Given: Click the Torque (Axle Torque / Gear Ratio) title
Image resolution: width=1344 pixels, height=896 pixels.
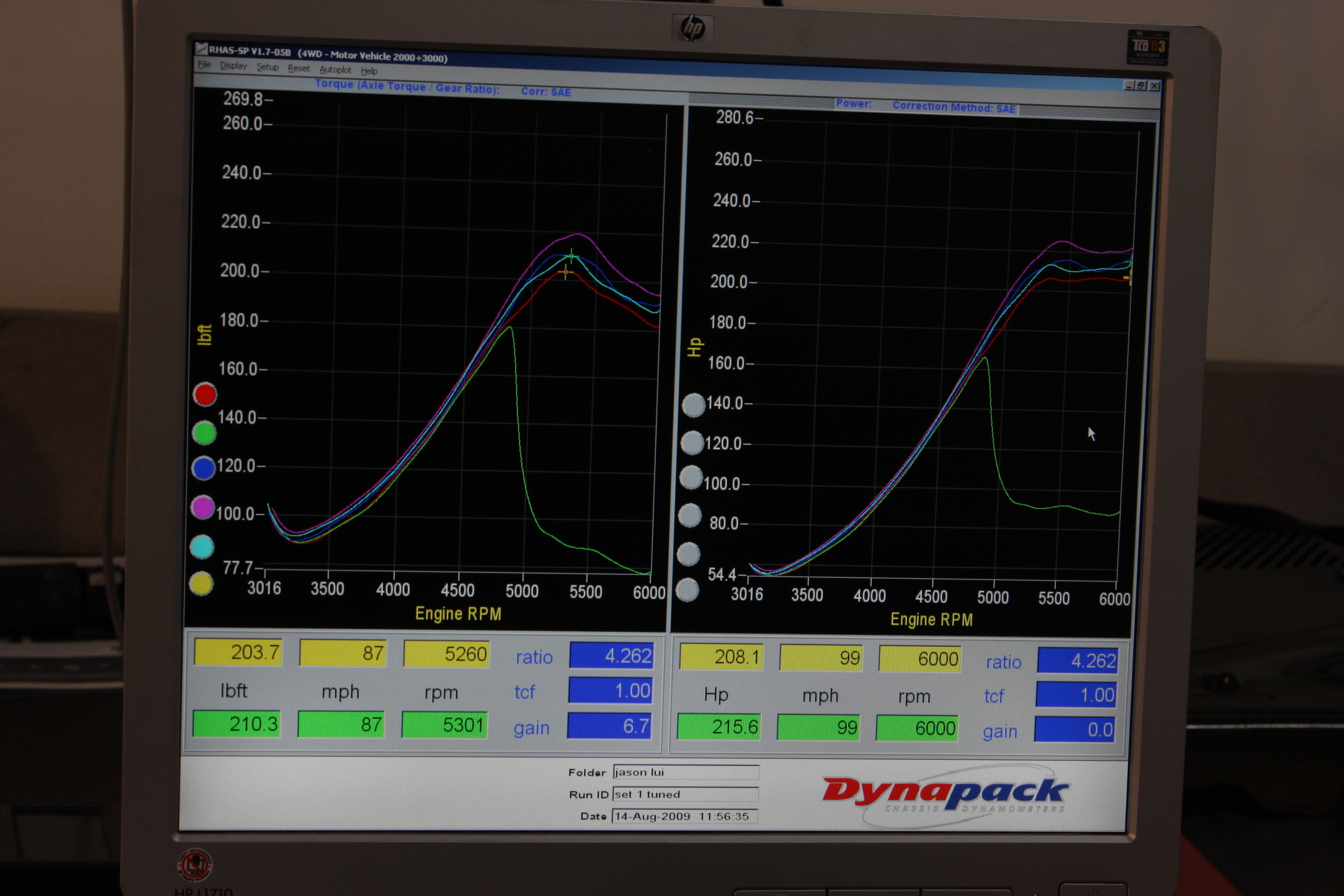Looking at the screenshot, I should [407, 86].
